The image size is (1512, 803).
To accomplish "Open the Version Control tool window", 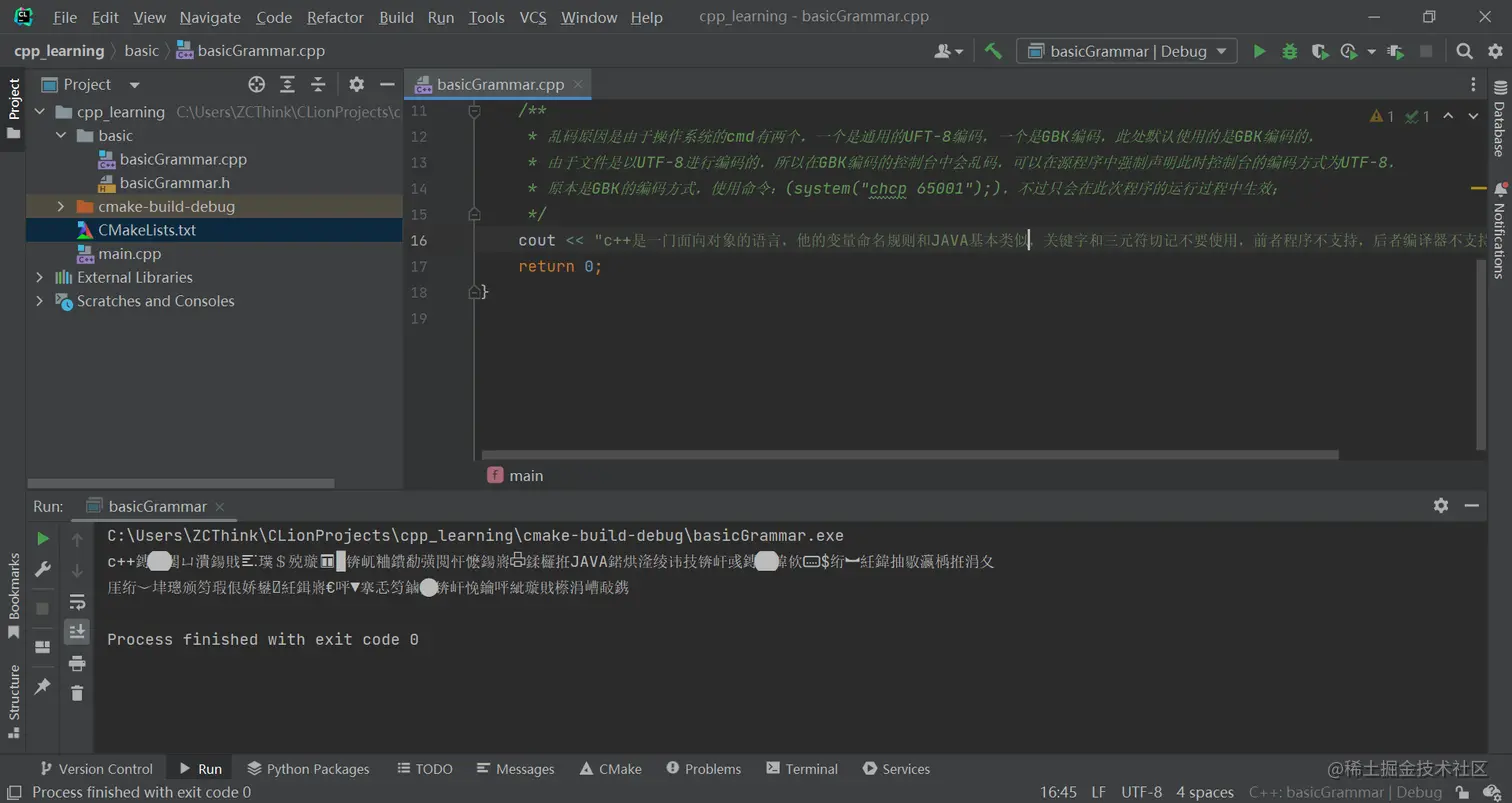I will click(x=96, y=769).
